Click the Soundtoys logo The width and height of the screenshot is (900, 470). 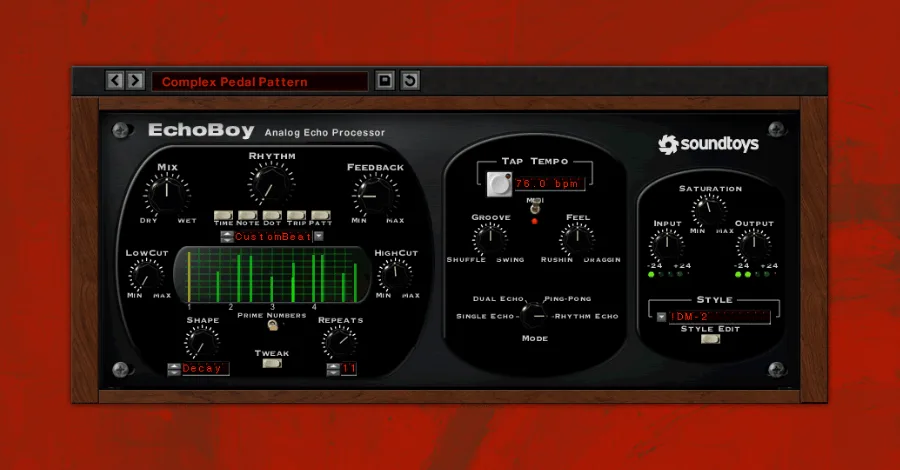708,144
